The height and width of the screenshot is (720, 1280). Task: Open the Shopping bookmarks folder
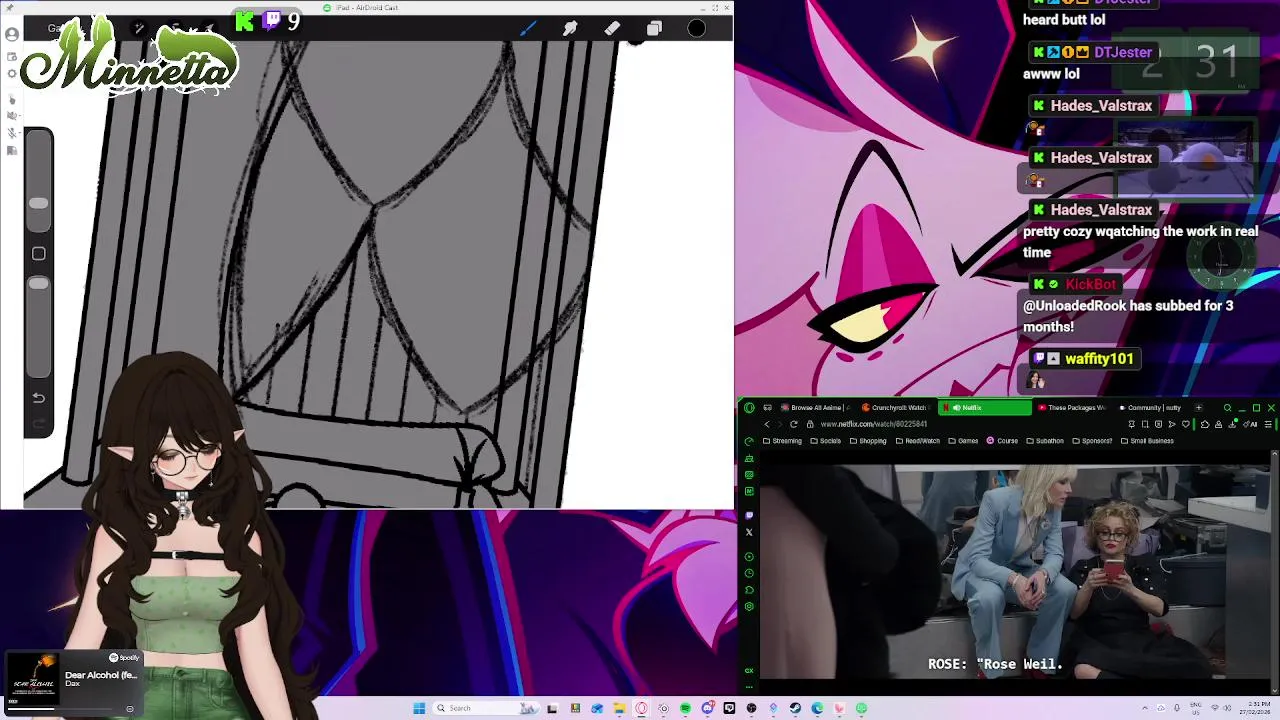(868, 441)
